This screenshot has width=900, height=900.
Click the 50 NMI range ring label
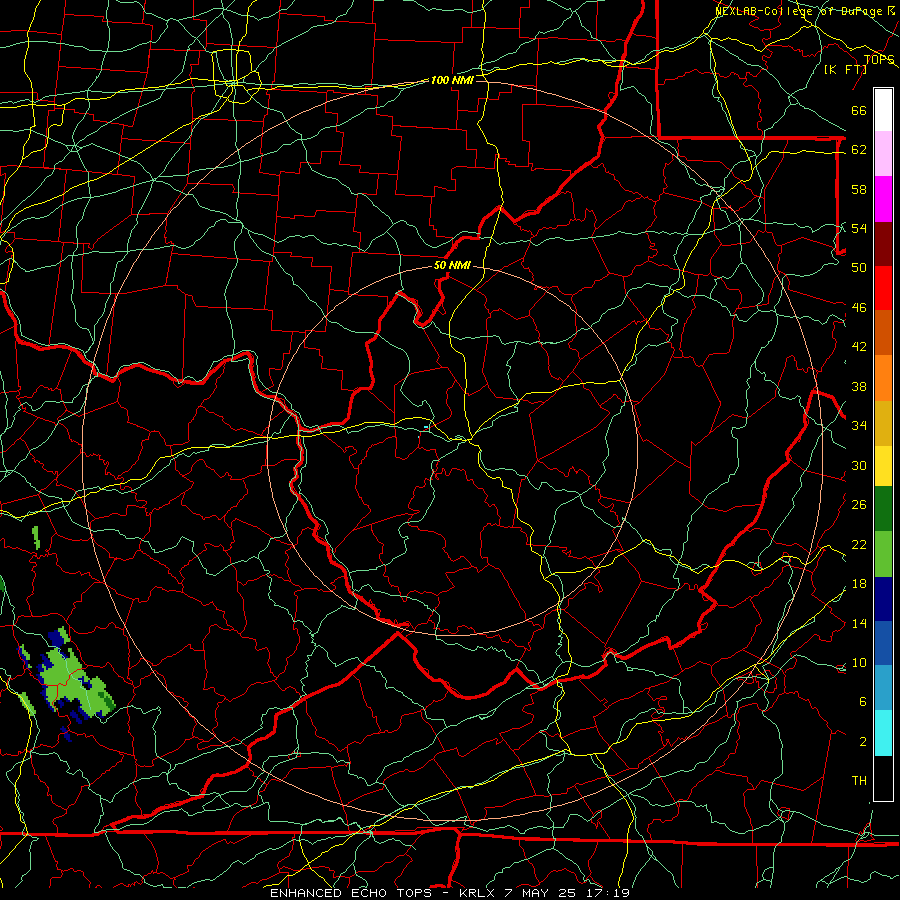coord(452,265)
